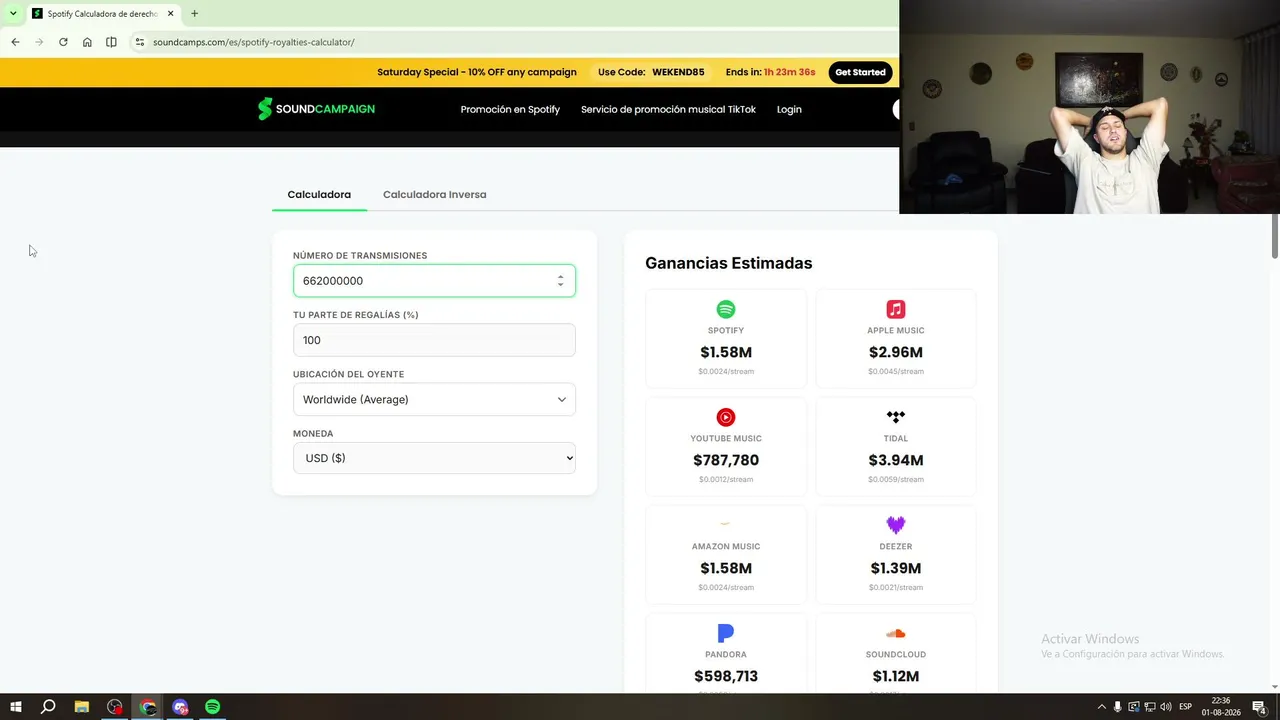Open the Windows notification center
This screenshot has height=720, width=1280.
[x=1260, y=707]
